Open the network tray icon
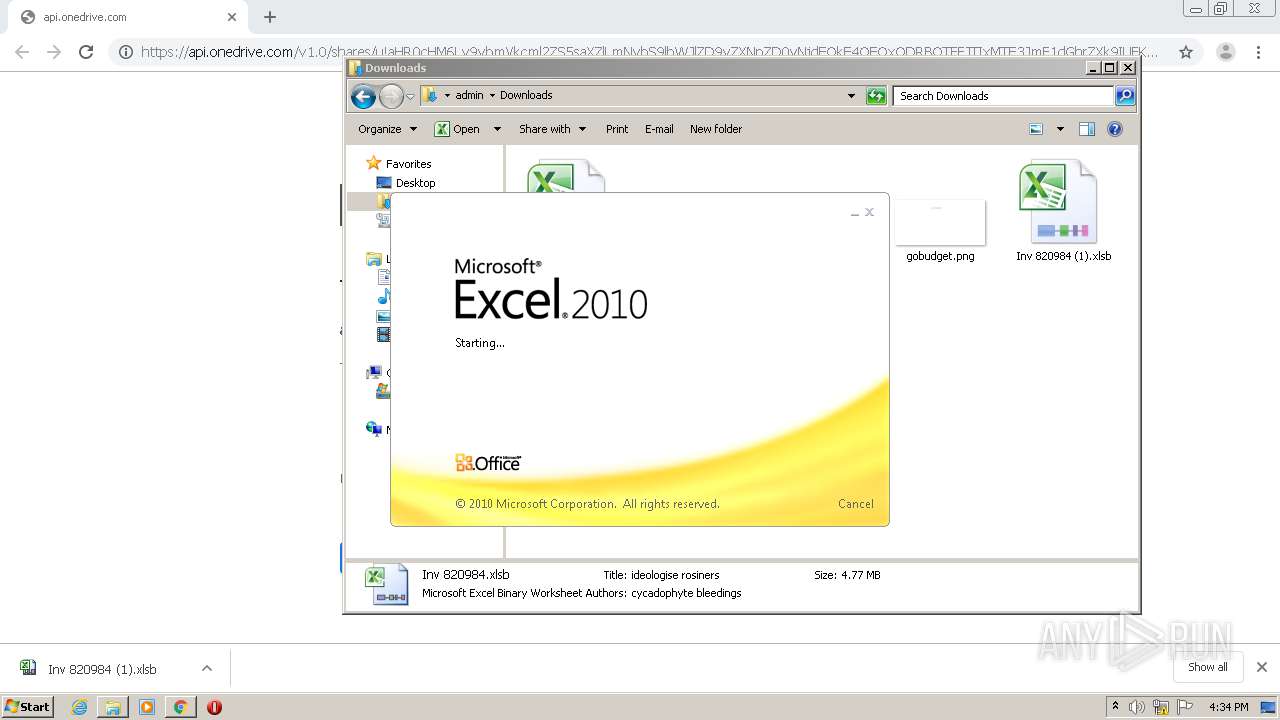 click(x=1161, y=707)
